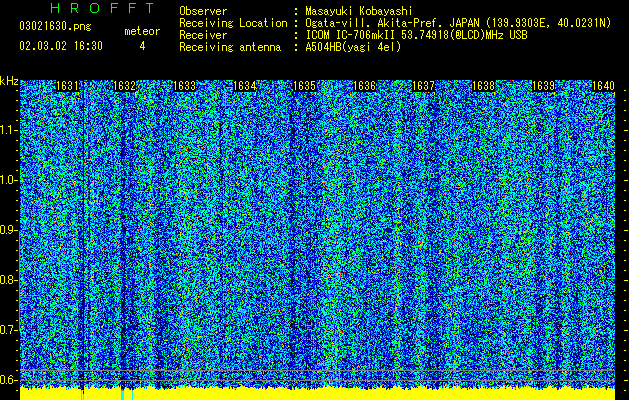
Task: Click the 1639 time marker
Action: [543, 86]
